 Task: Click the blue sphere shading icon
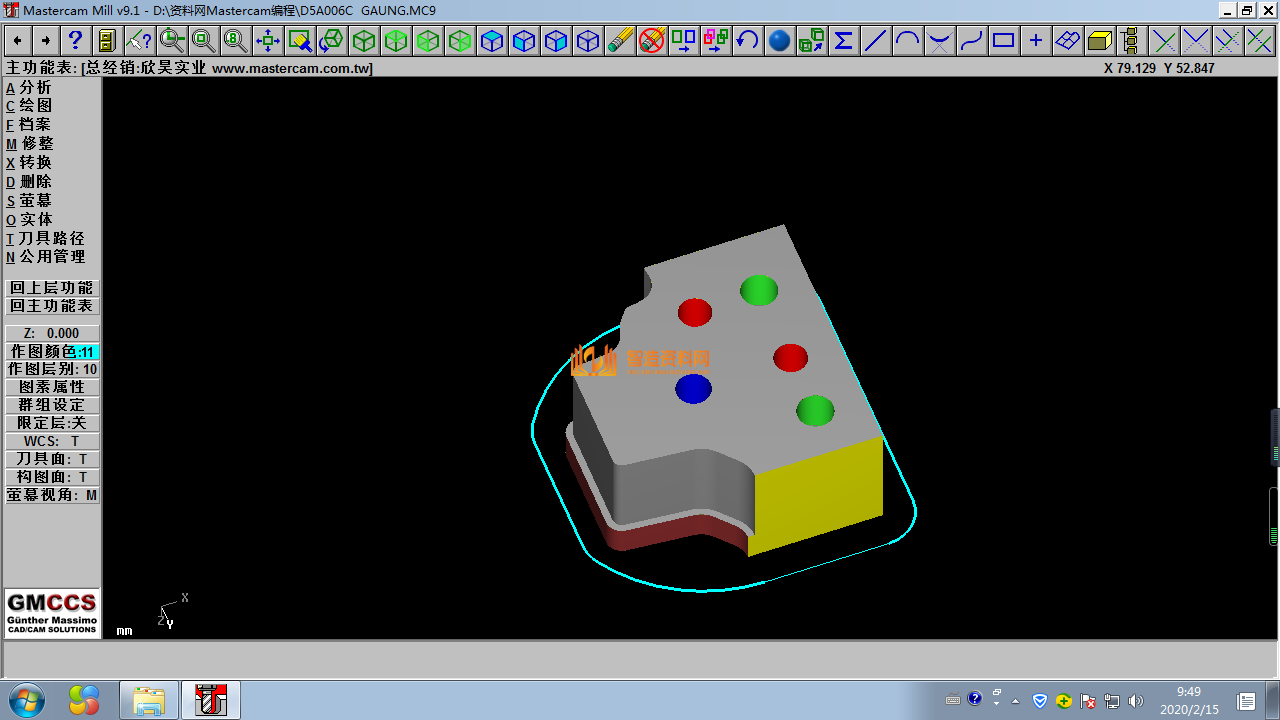tap(780, 41)
